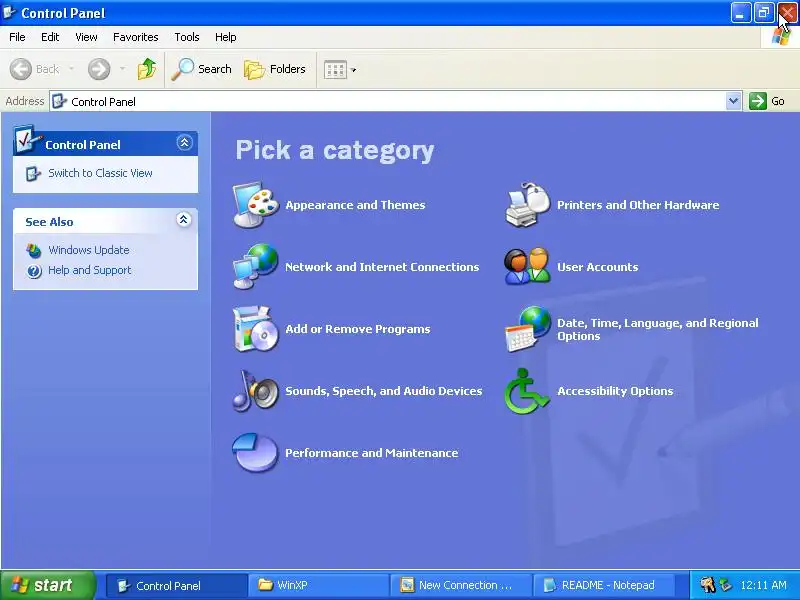
Task: Expand the Address bar dropdown list
Action: [x=733, y=101]
